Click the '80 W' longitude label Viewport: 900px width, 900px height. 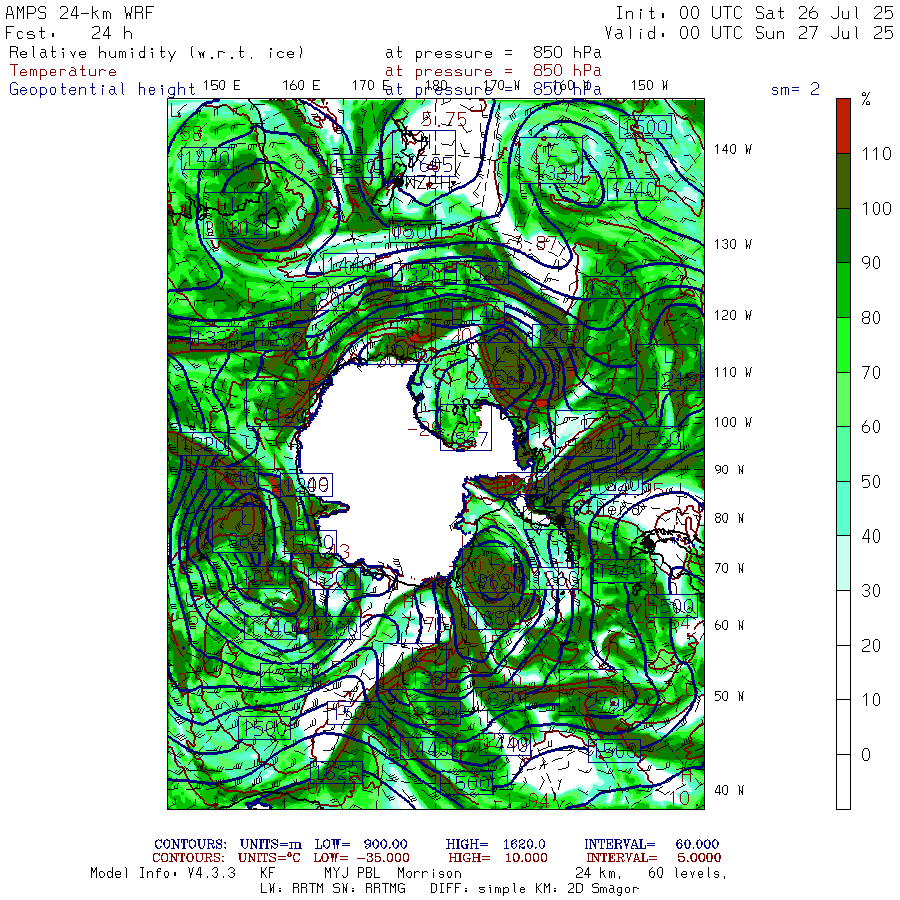(x=730, y=518)
